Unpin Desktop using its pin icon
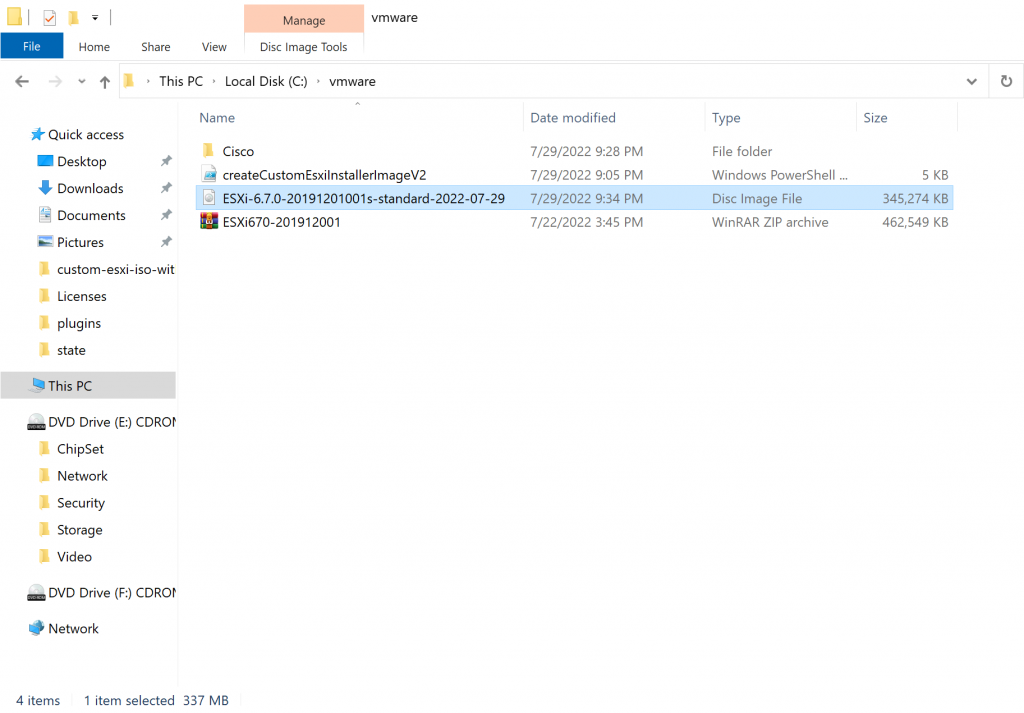 (167, 161)
